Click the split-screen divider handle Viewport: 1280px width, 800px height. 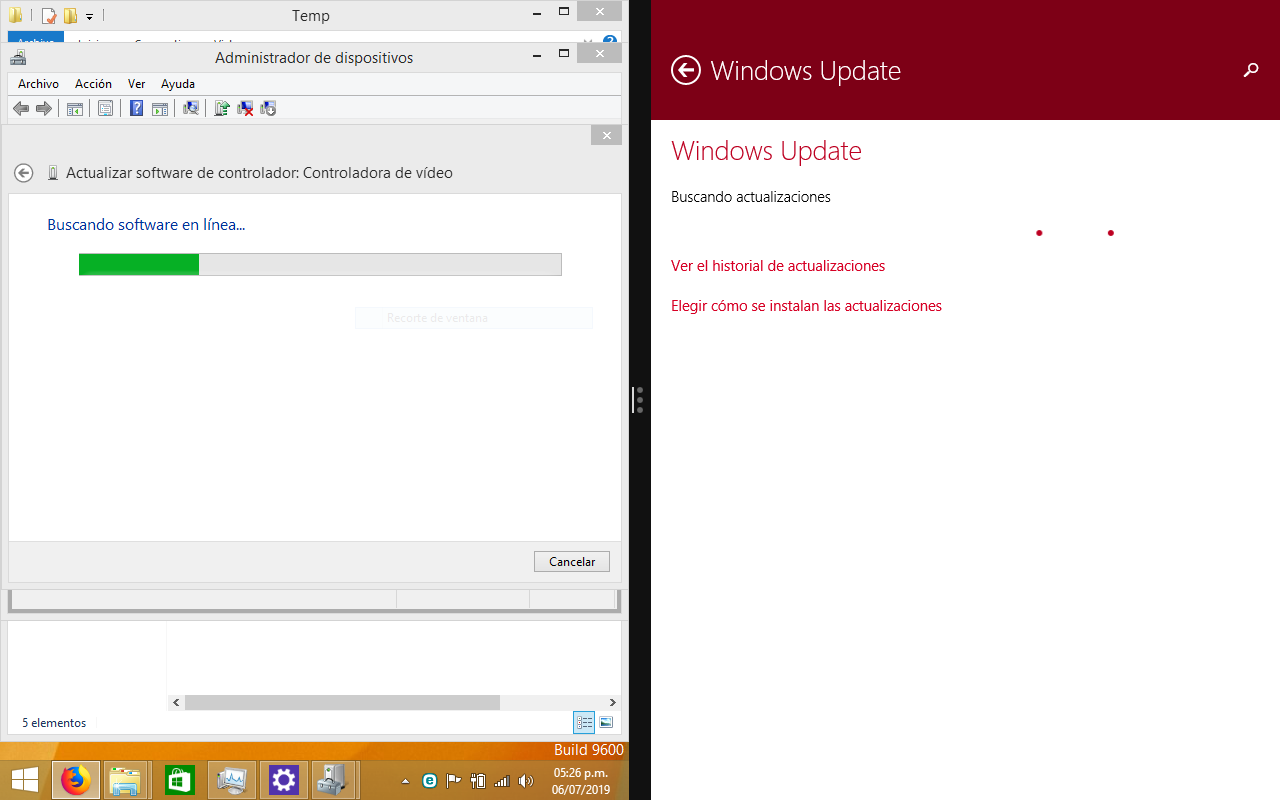(x=640, y=400)
